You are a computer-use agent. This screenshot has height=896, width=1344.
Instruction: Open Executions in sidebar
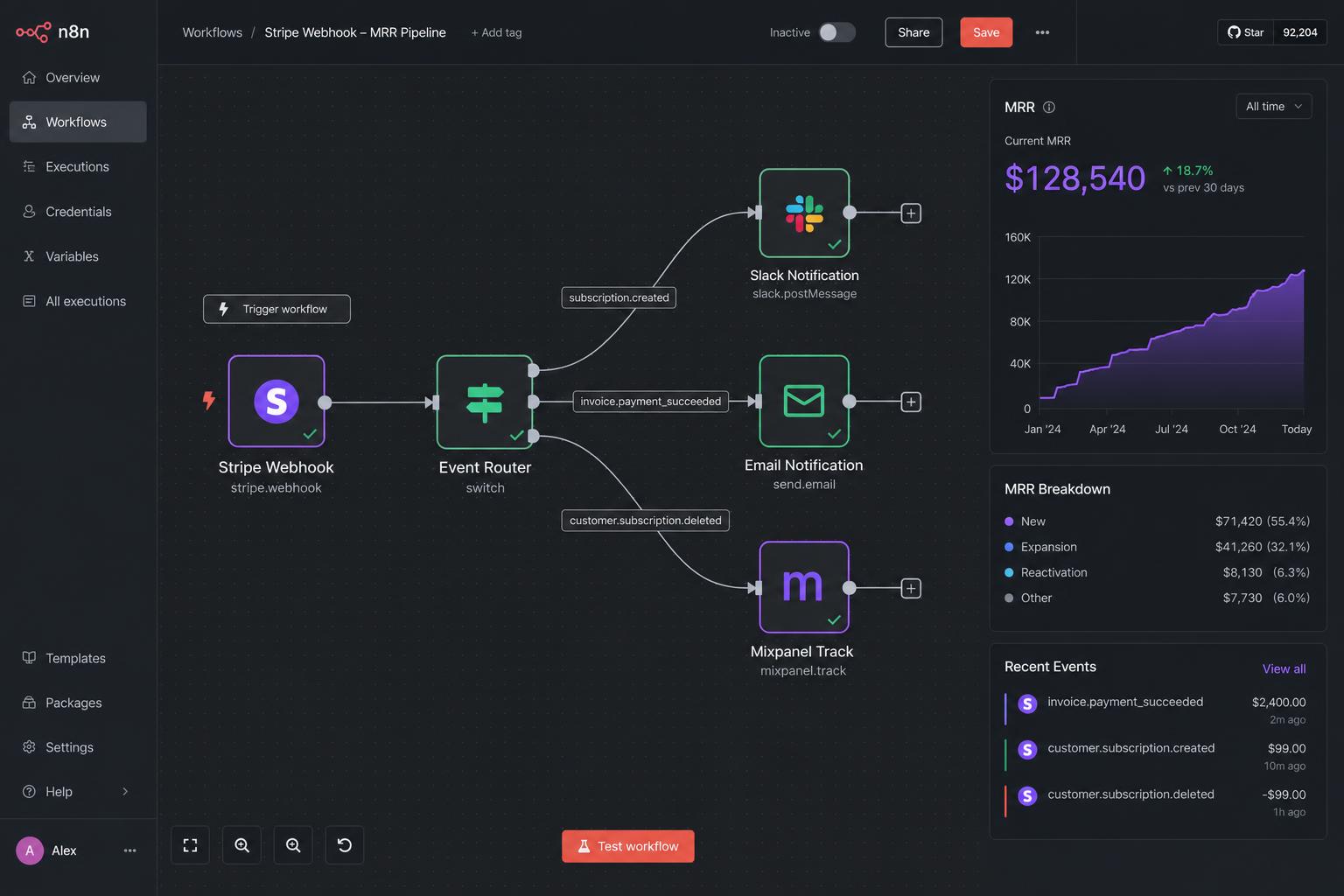pos(78,167)
